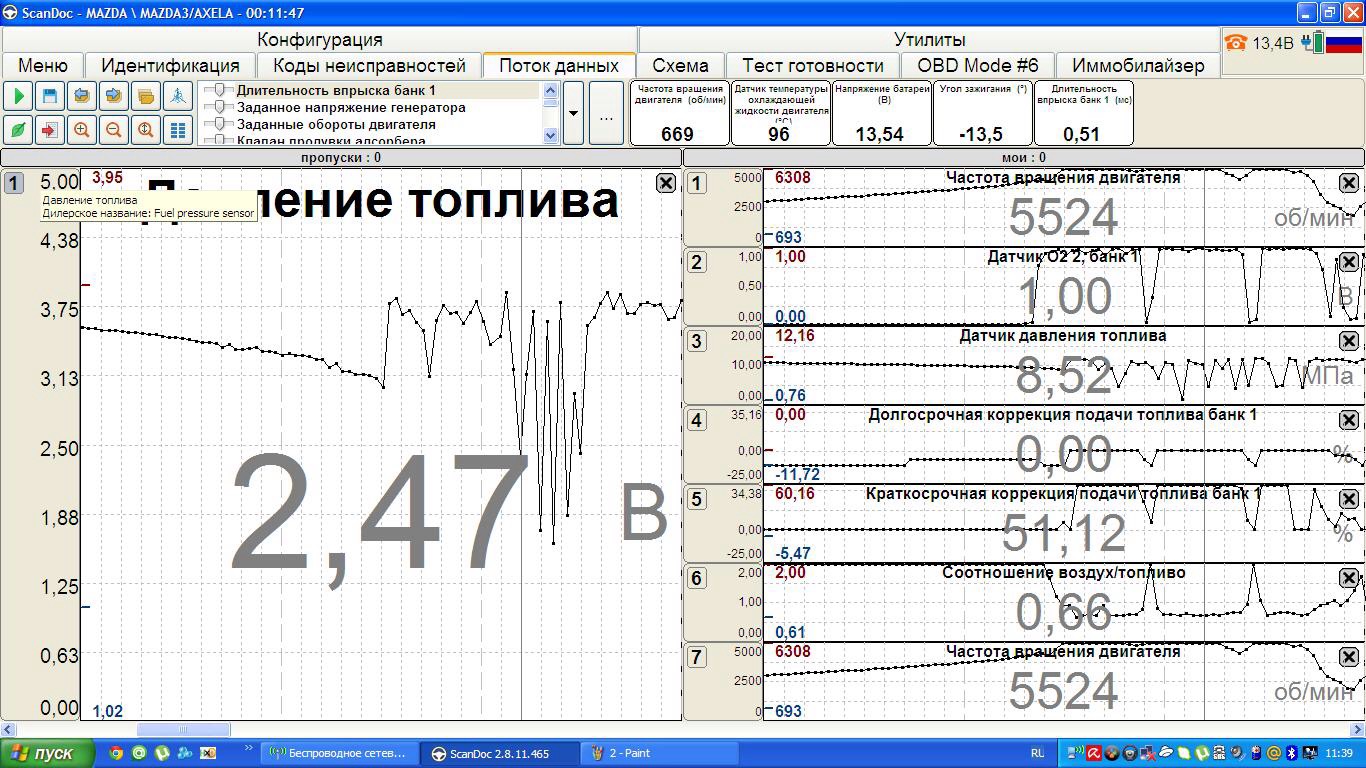Open the parameter list dropdown arrow

pyautogui.click(x=573, y=113)
